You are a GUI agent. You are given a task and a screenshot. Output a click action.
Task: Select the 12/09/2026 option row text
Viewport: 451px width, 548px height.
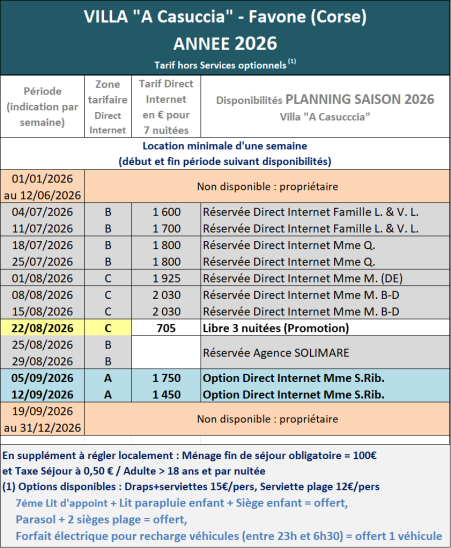point(294,394)
